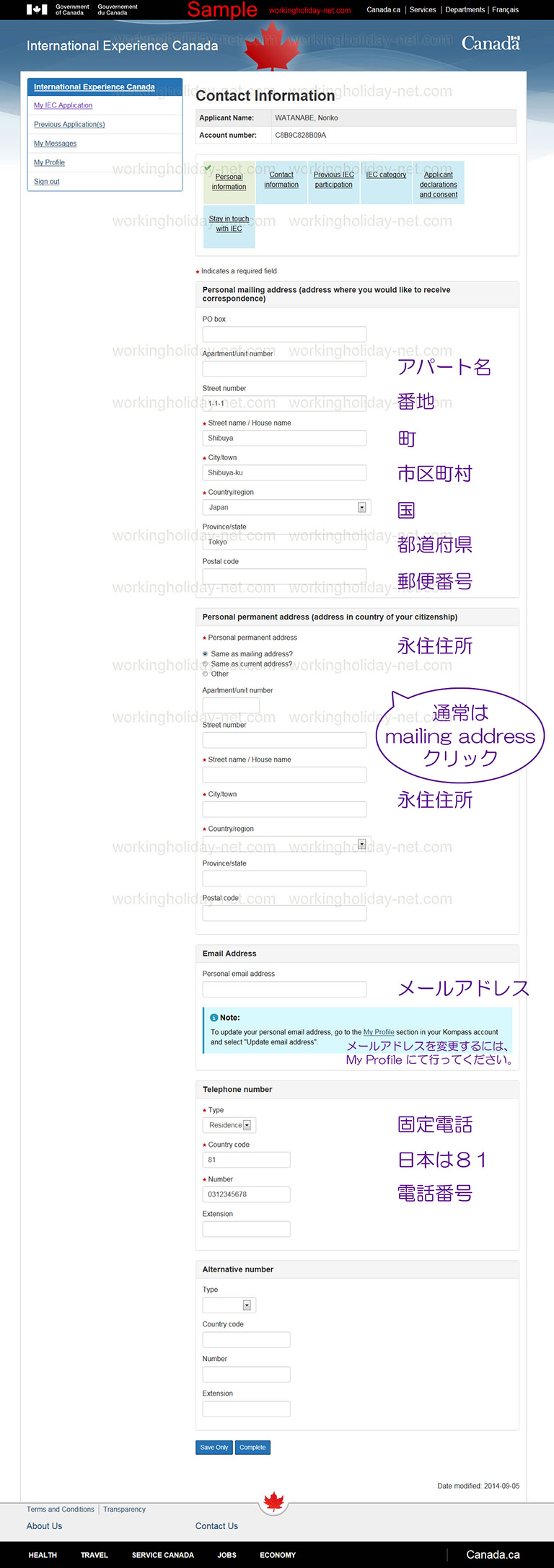Open ECONOMY in bottom navigation bar

click(x=278, y=1555)
